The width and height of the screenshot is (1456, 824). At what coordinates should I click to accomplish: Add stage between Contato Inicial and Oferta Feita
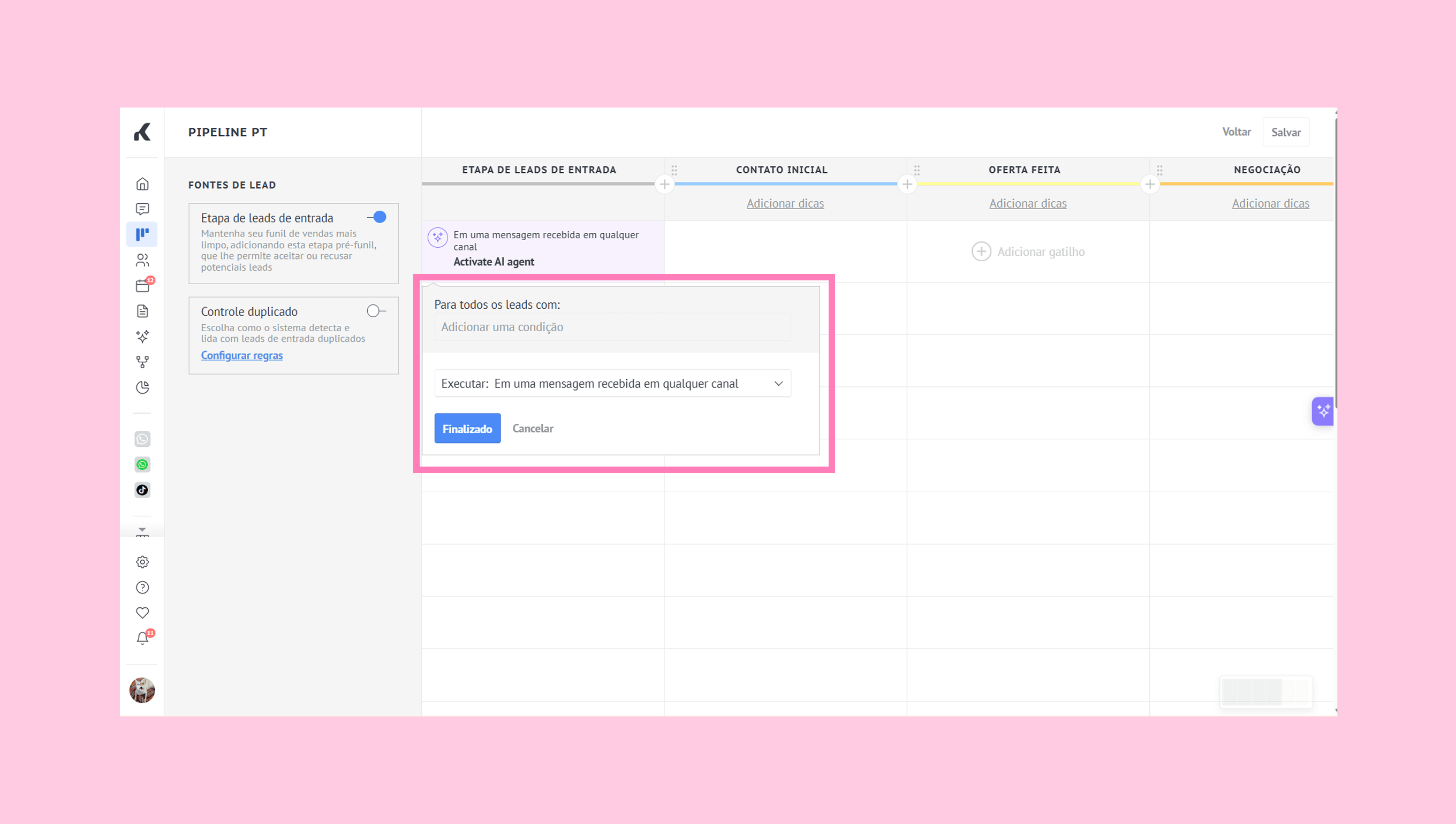907,185
